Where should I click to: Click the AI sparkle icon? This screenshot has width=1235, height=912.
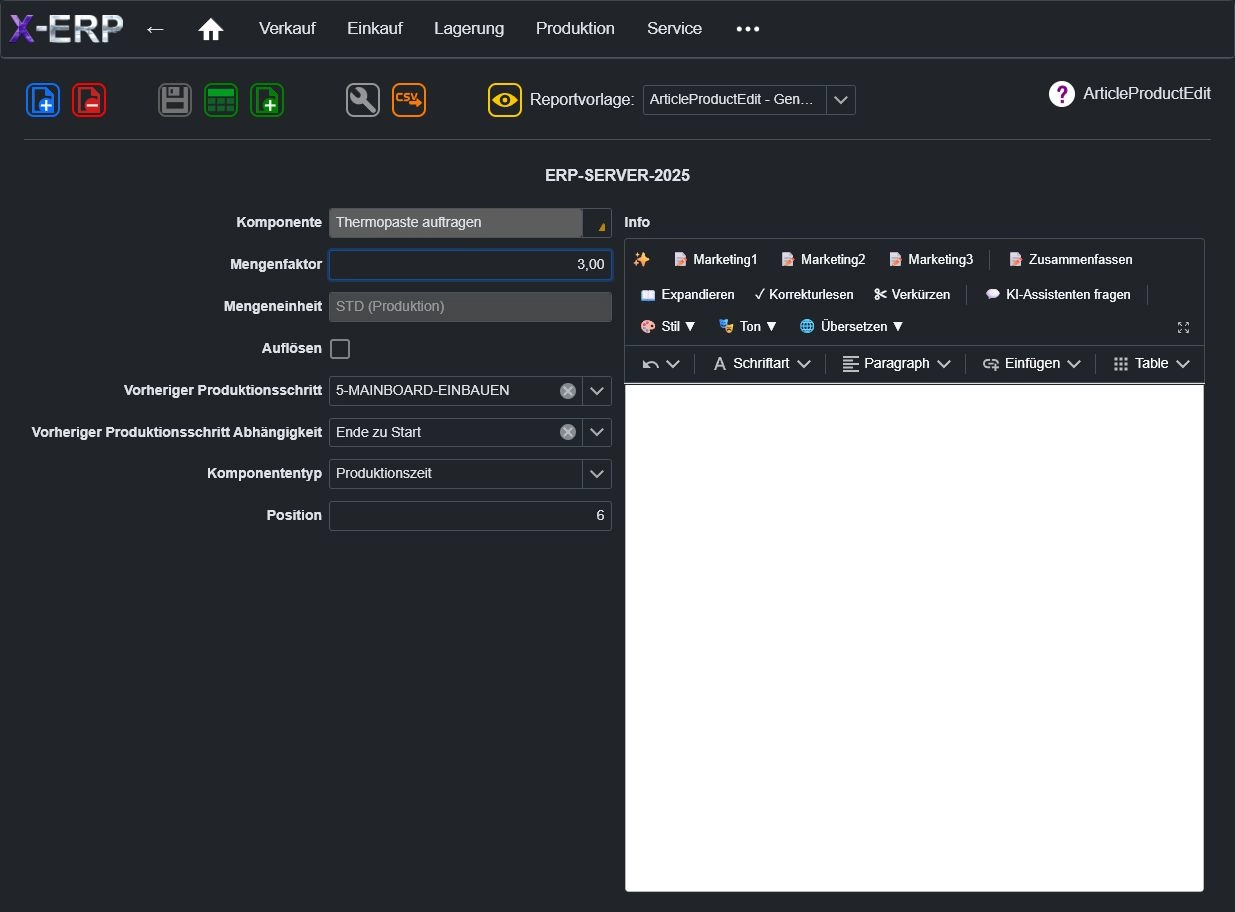pos(642,259)
